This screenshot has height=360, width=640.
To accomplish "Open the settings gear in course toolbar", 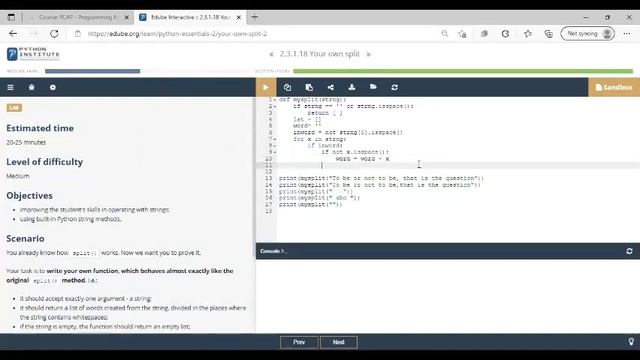I will point(53,87).
